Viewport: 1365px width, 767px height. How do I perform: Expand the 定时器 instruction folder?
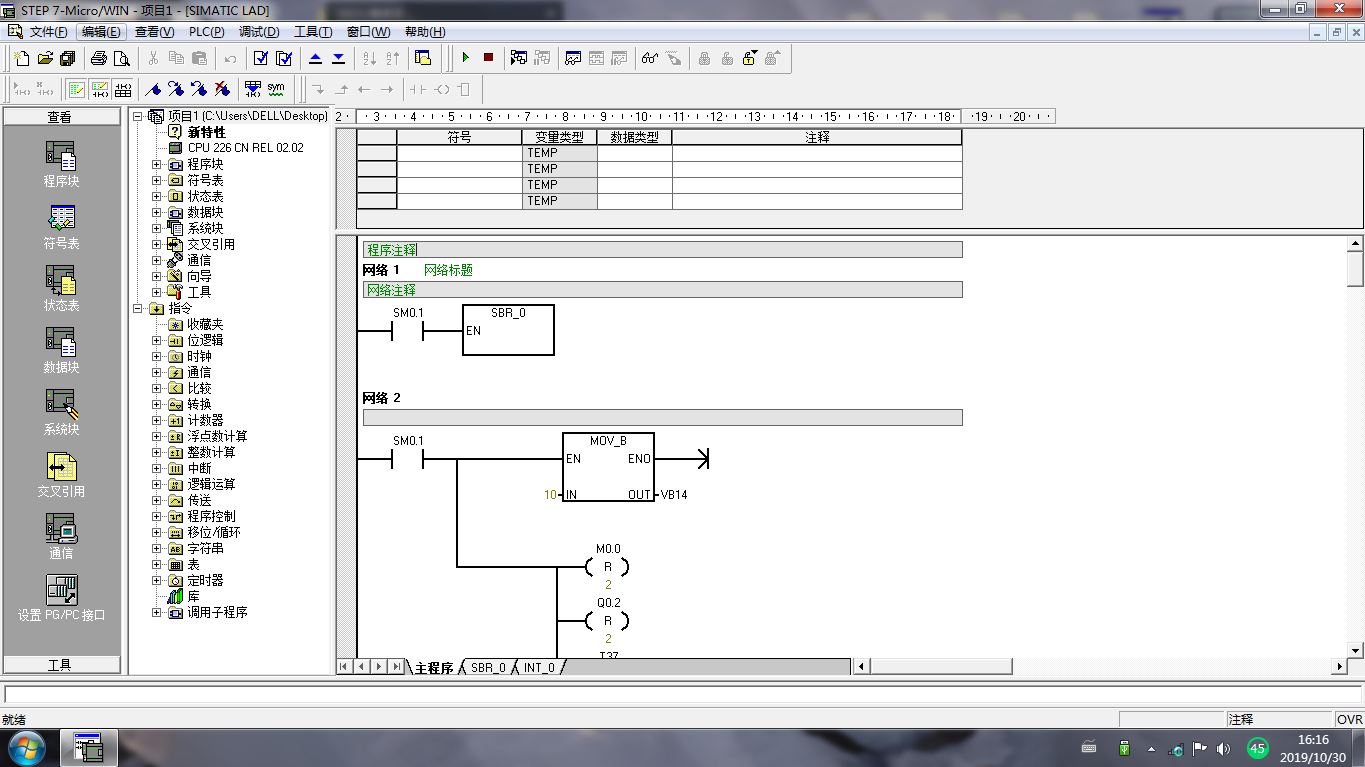[156, 580]
